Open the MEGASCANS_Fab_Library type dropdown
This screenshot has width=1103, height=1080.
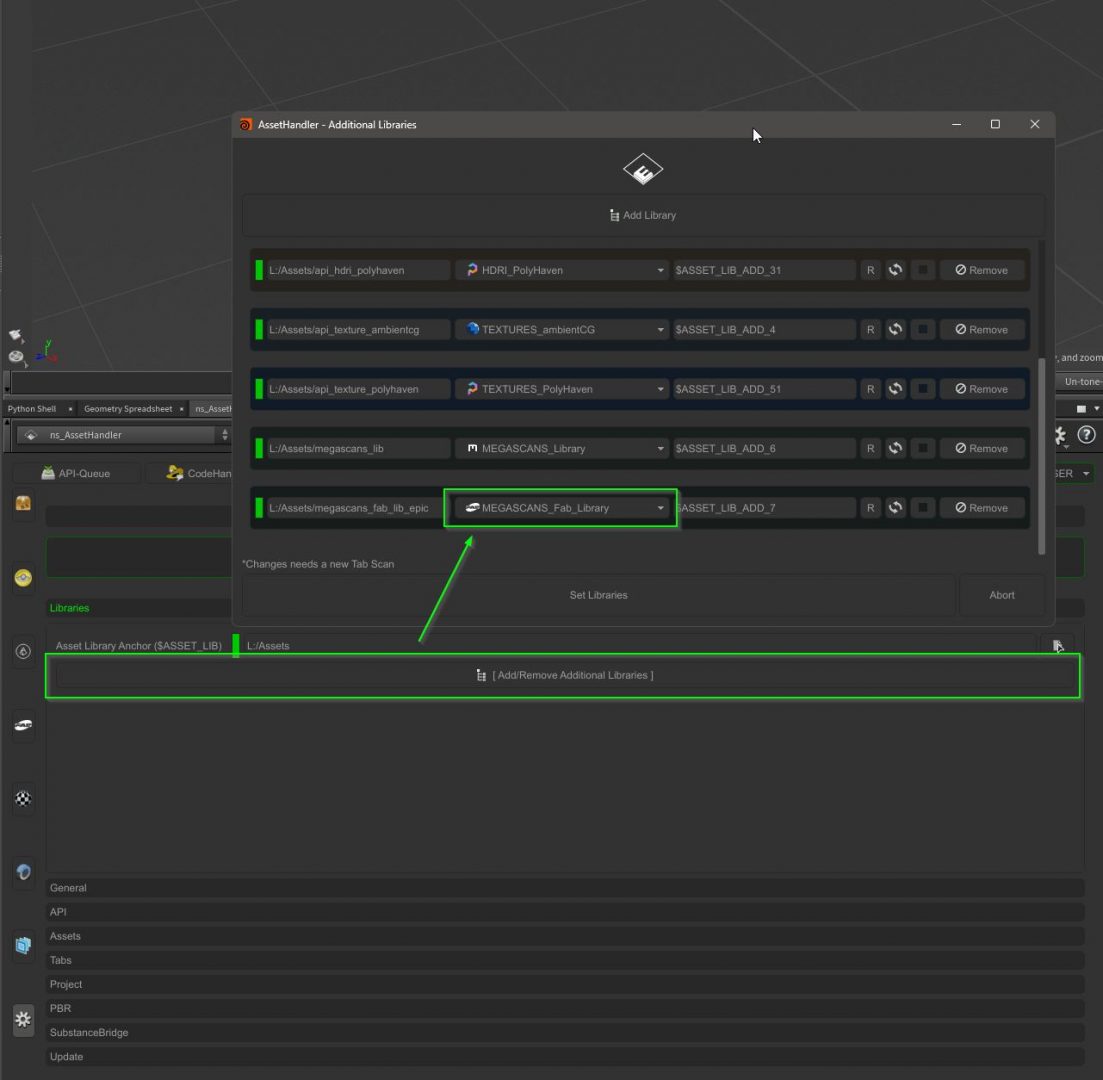point(561,508)
